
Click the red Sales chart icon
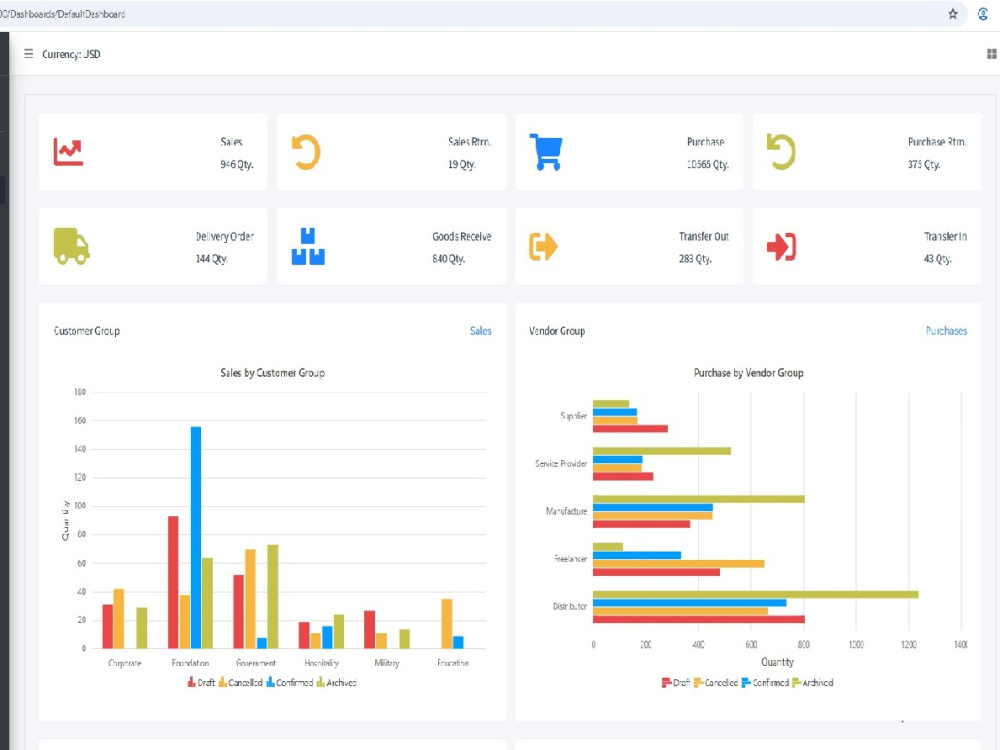(68, 152)
